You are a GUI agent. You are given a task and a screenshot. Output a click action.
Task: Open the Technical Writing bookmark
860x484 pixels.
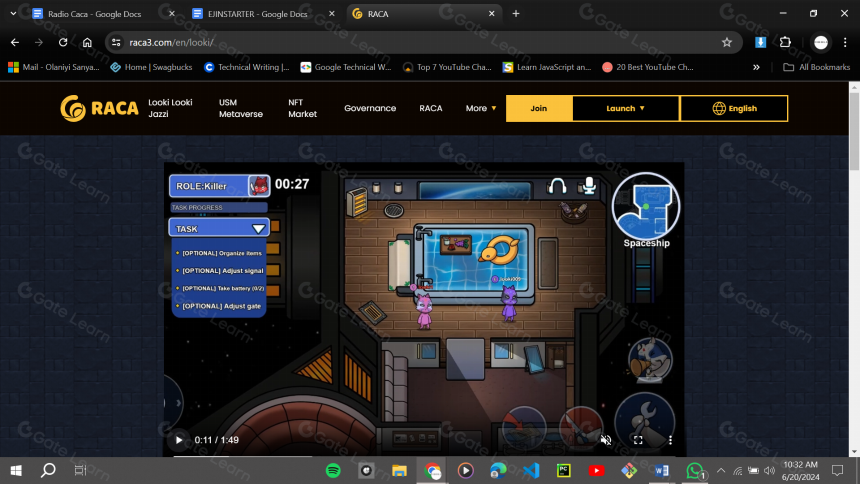tap(247, 67)
